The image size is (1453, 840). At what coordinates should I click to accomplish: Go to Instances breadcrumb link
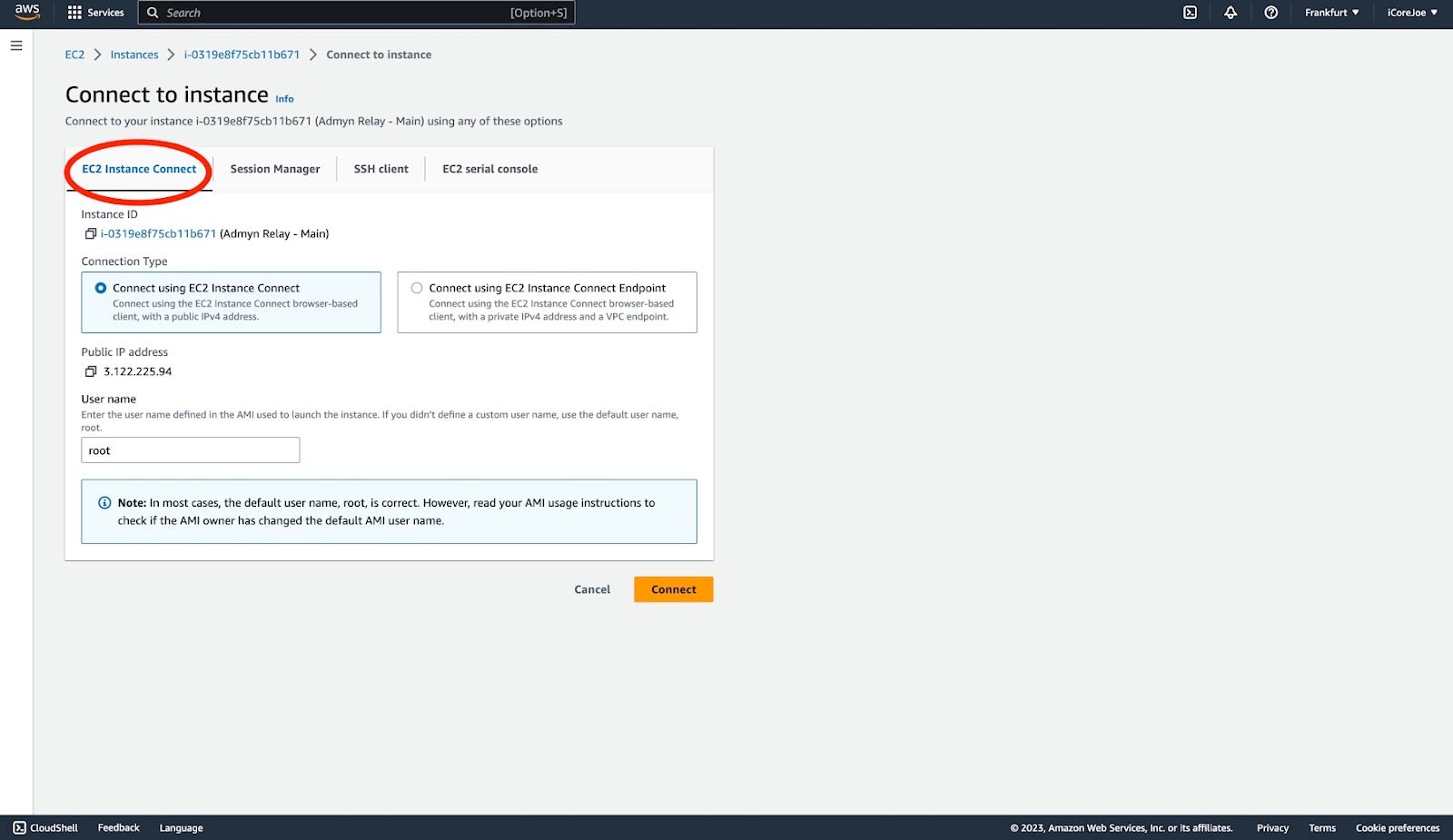pyautogui.click(x=134, y=54)
